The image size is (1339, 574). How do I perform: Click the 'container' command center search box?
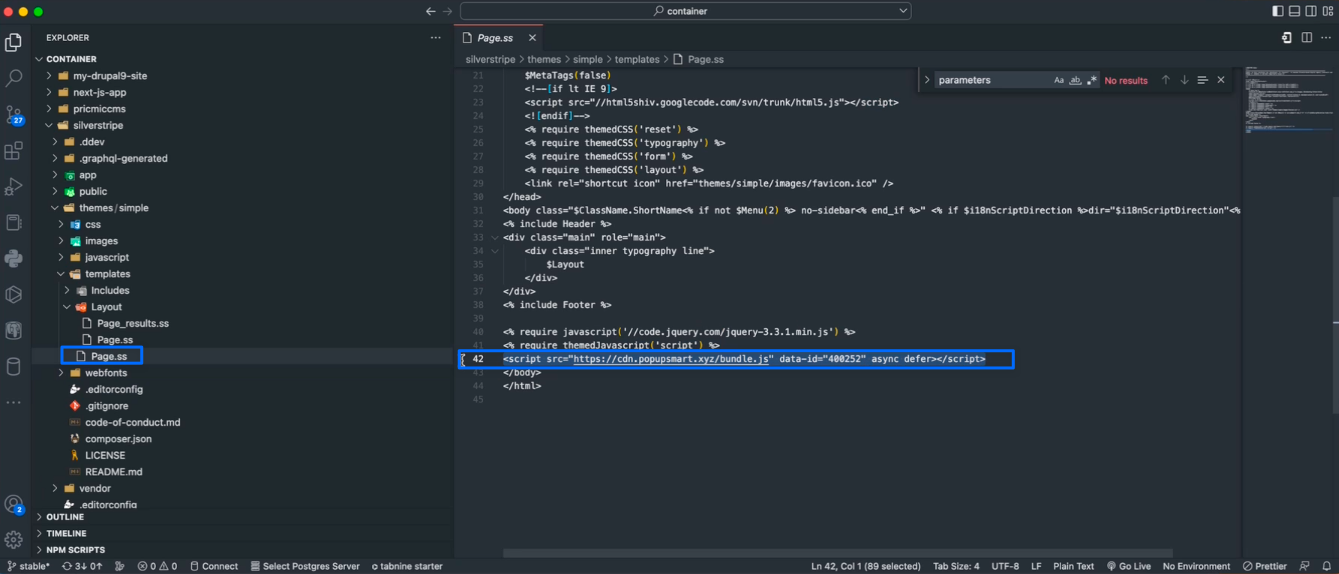[x=685, y=11]
